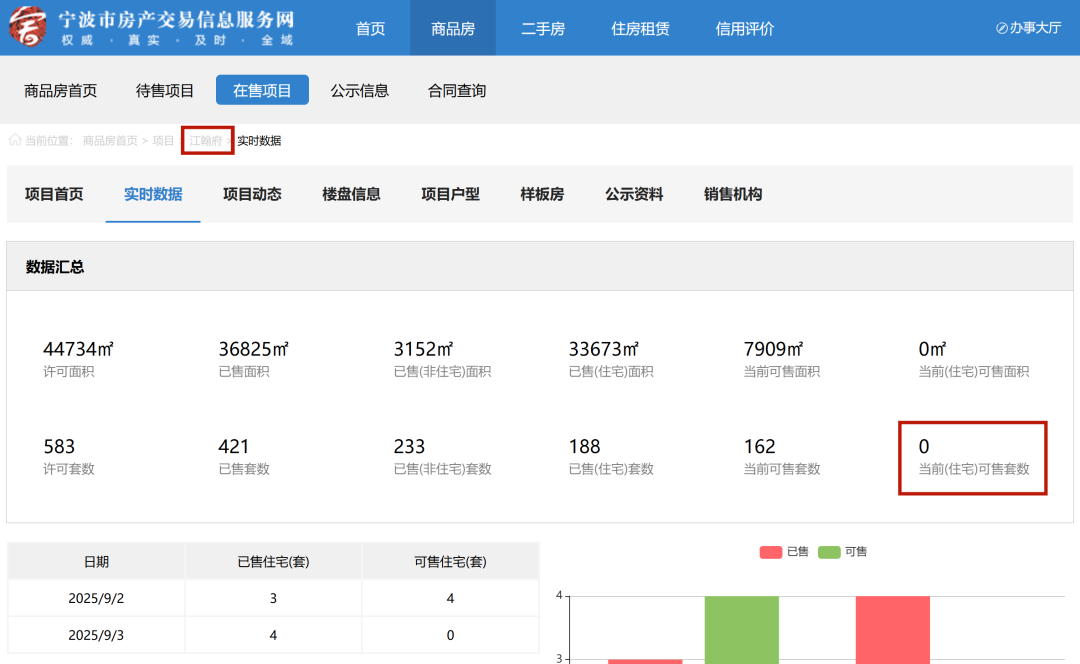Click the home icon in the breadcrumb
The height and width of the screenshot is (664, 1080).
pos(15,140)
